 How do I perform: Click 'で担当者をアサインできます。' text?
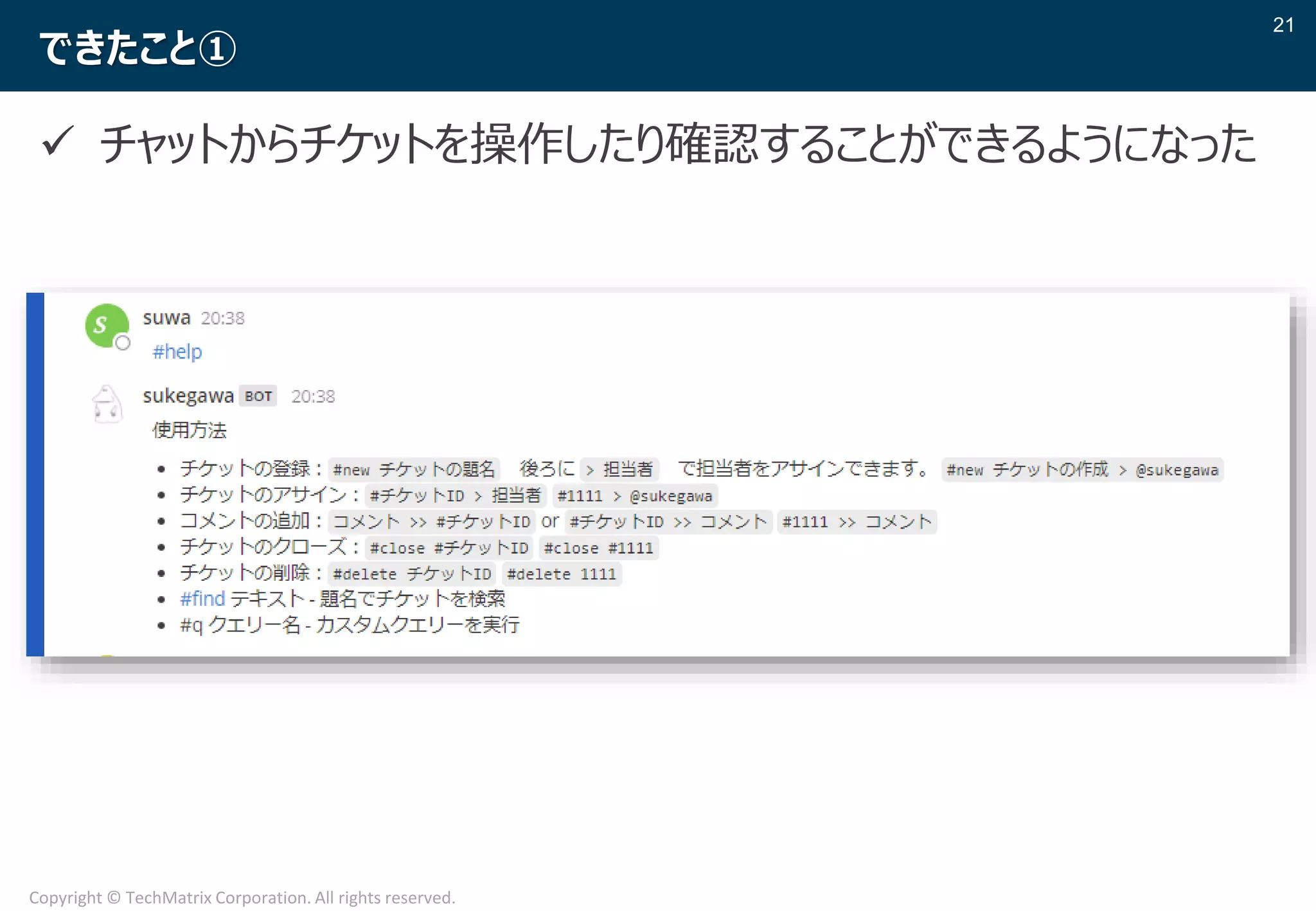[x=804, y=469]
